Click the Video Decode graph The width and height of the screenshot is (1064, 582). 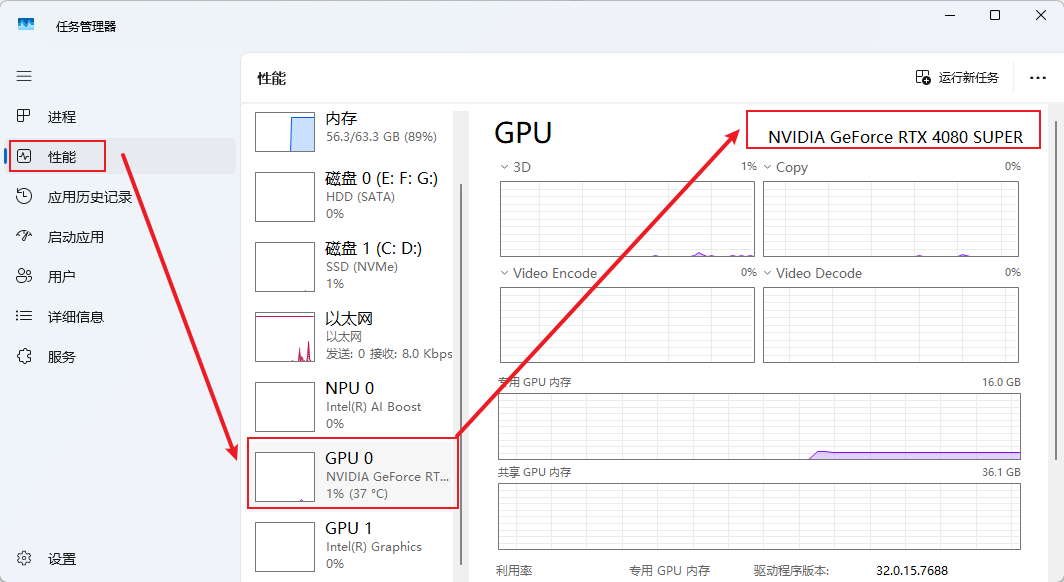point(890,325)
